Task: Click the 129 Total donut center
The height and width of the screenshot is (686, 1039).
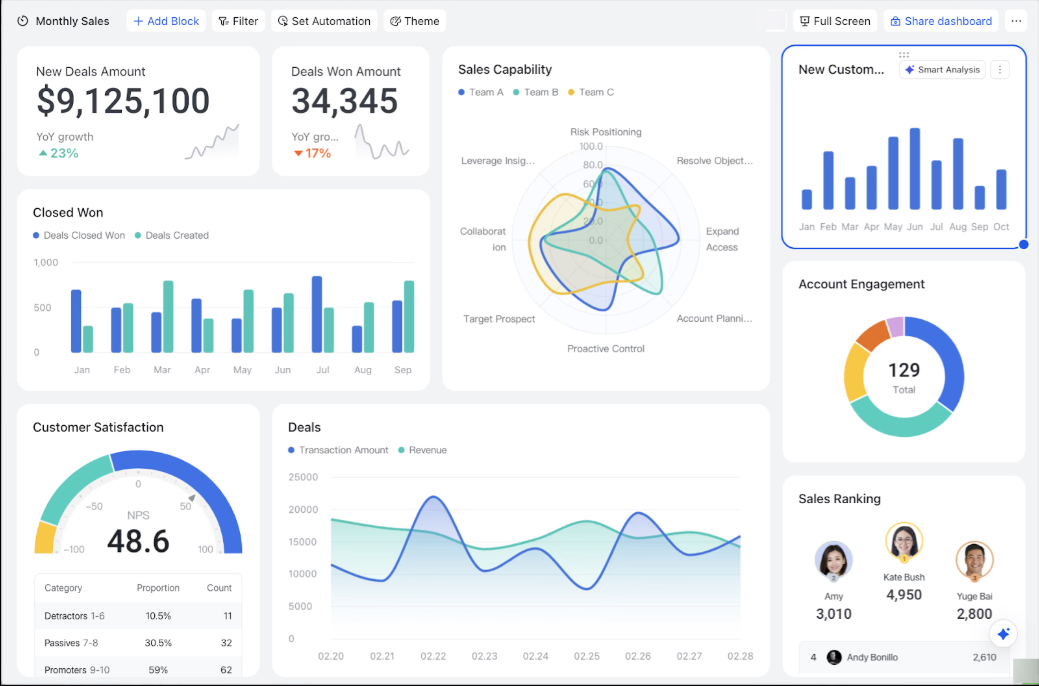Action: (904, 376)
